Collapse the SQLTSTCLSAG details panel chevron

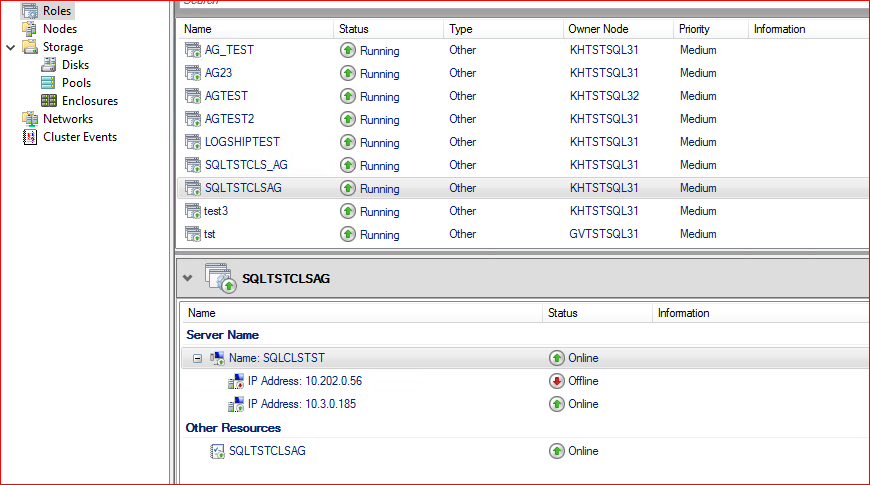click(x=188, y=278)
